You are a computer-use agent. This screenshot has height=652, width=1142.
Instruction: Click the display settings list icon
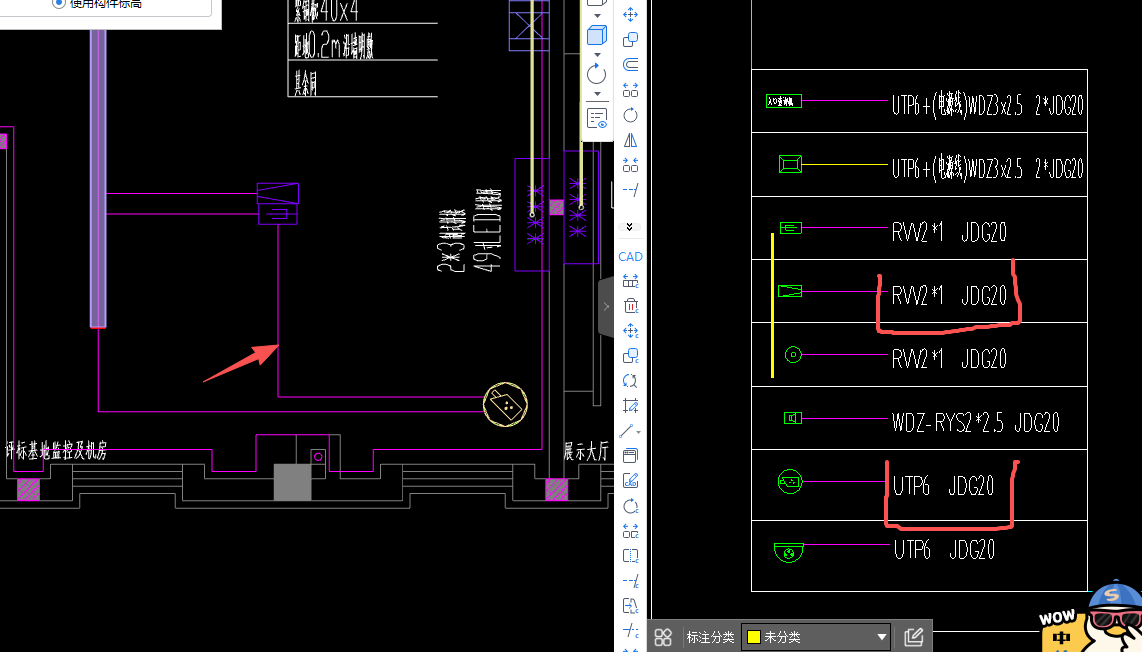click(597, 119)
